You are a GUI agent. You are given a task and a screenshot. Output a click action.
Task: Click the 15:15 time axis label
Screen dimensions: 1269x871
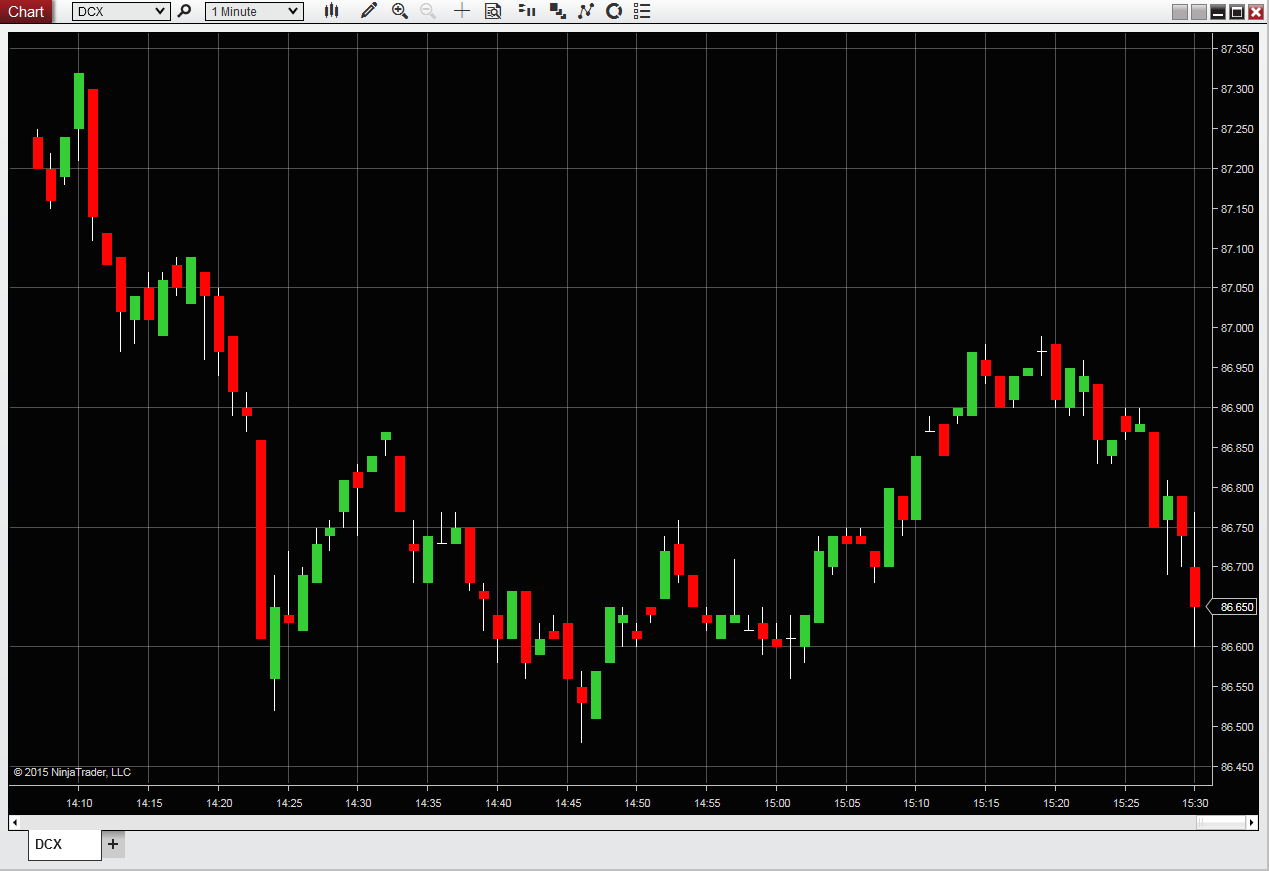[986, 803]
